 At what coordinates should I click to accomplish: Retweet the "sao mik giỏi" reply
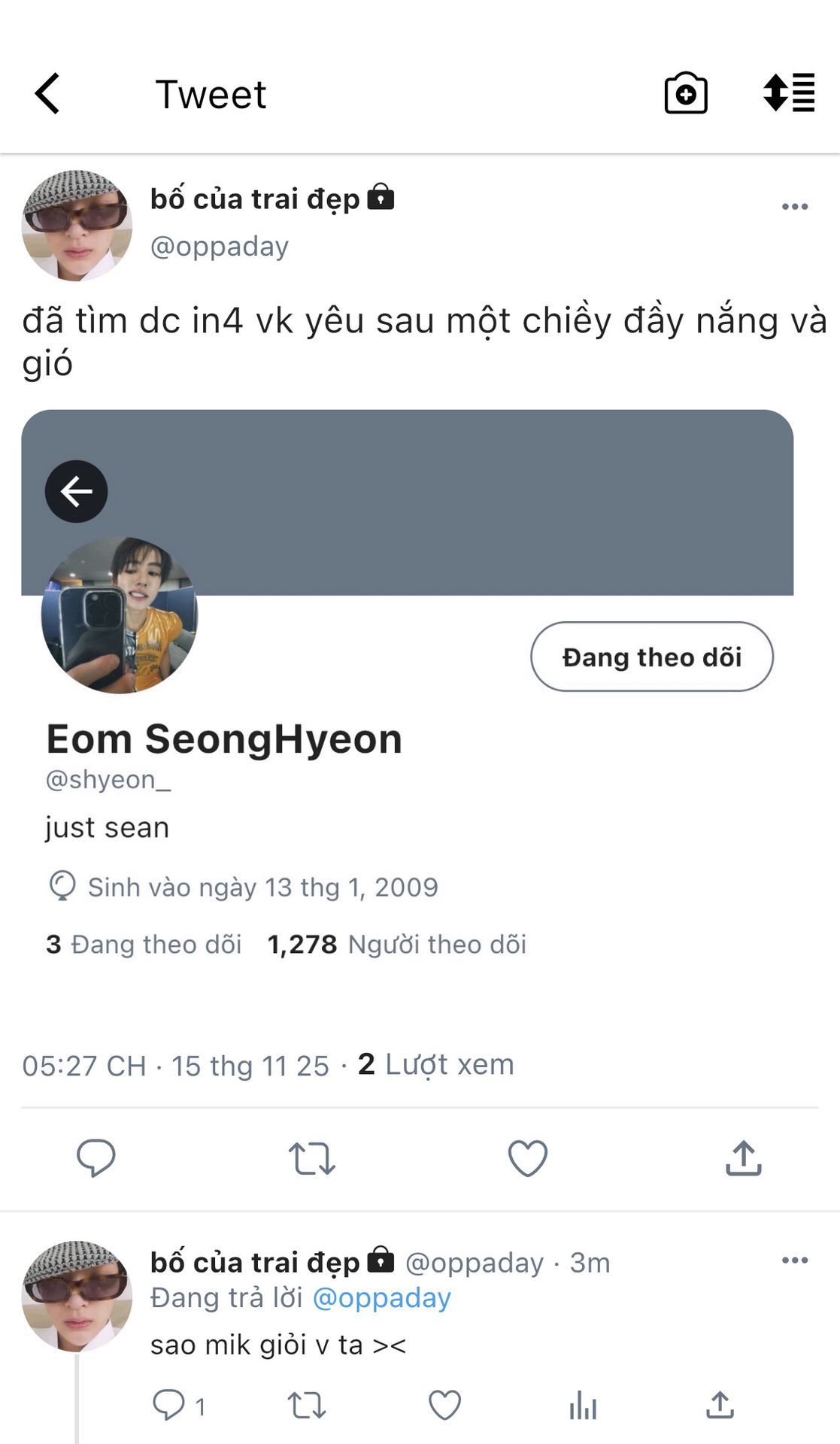pyautogui.click(x=306, y=1405)
